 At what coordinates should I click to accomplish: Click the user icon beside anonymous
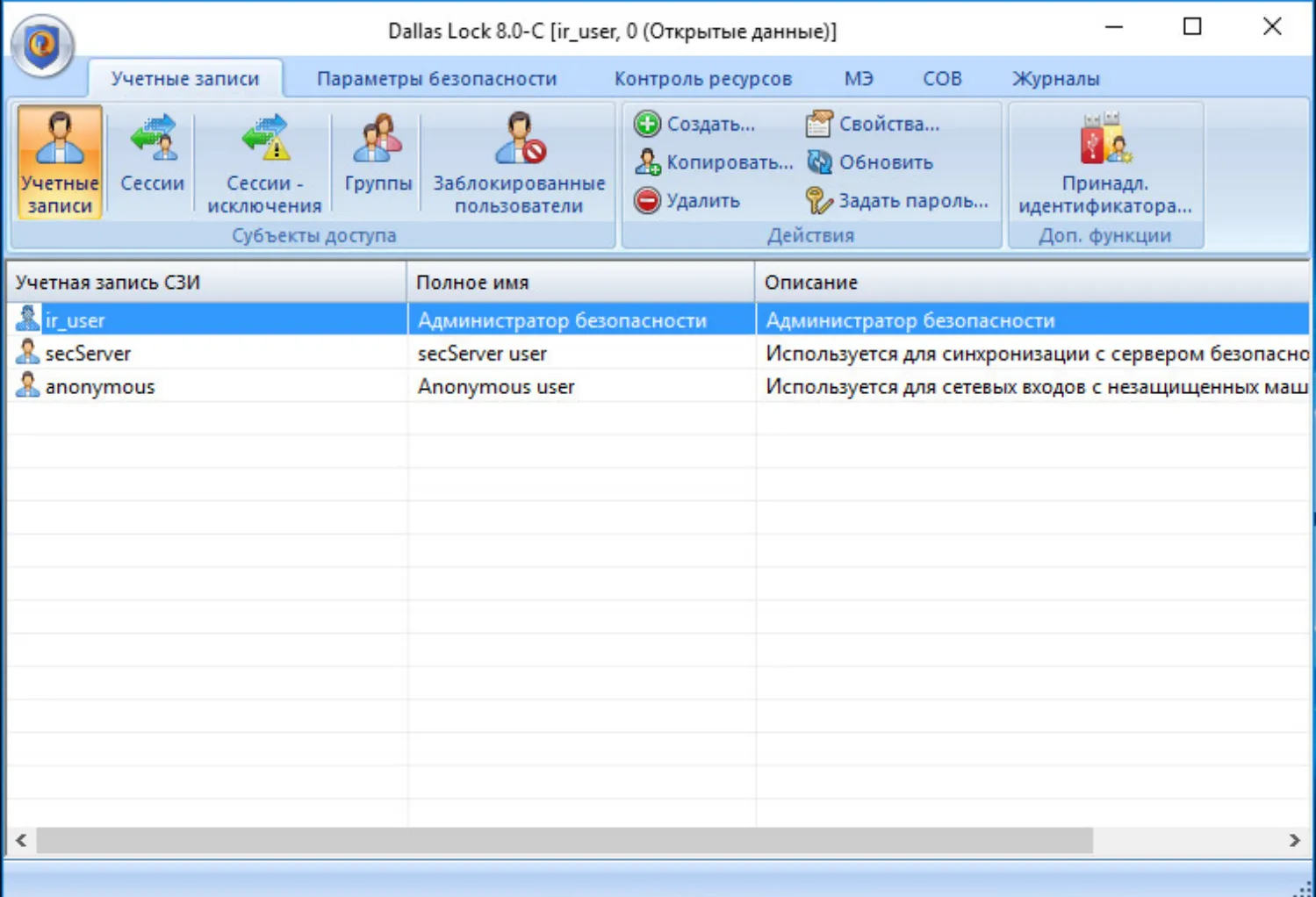28,385
